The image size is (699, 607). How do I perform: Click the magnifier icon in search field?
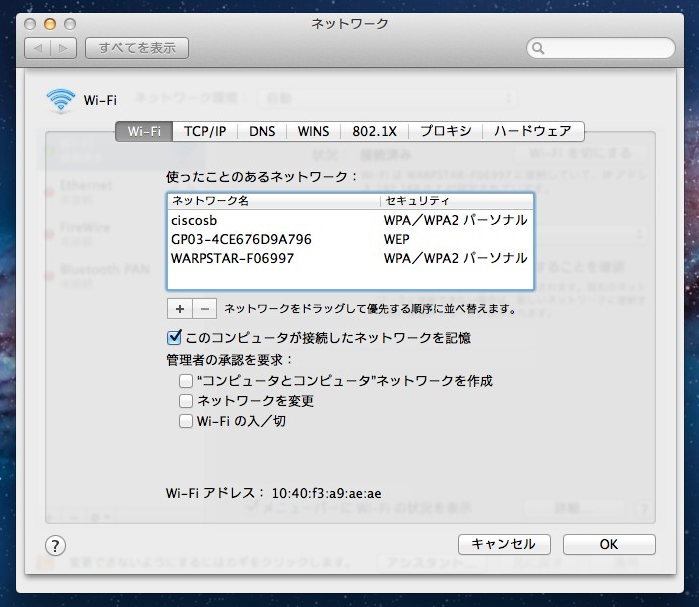(539, 48)
